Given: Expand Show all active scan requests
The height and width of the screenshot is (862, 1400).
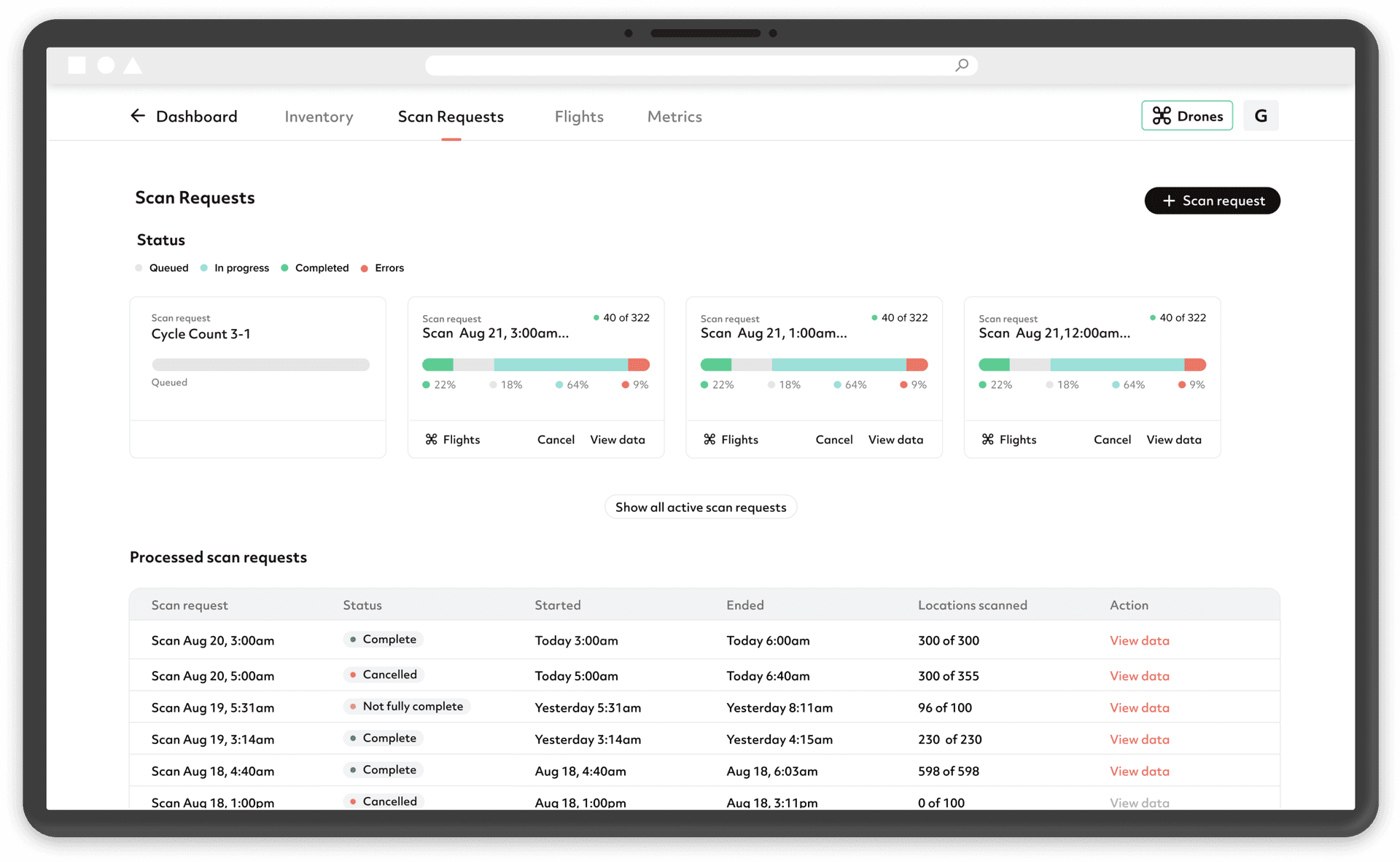Looking at the screenshot, I should 700,508.
